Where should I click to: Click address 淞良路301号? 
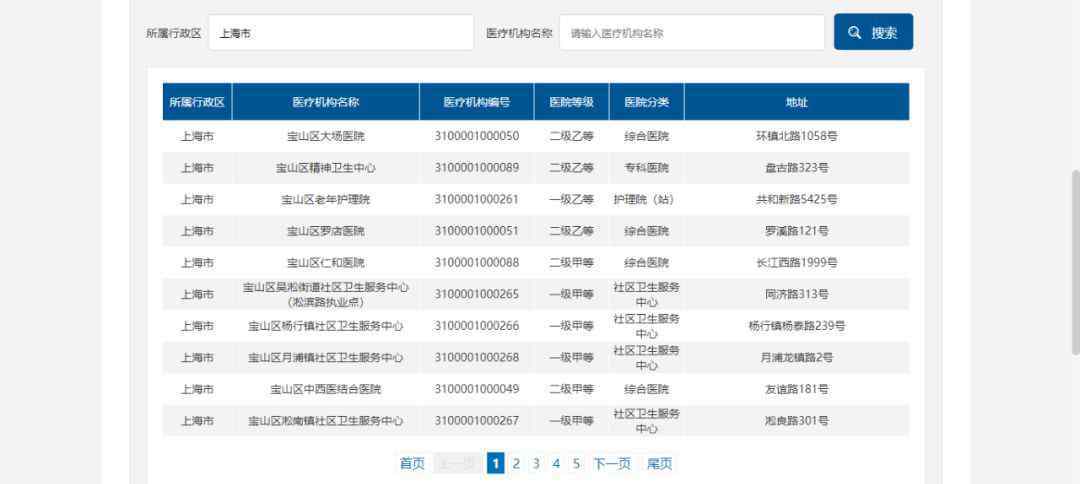tap(796, 421)
